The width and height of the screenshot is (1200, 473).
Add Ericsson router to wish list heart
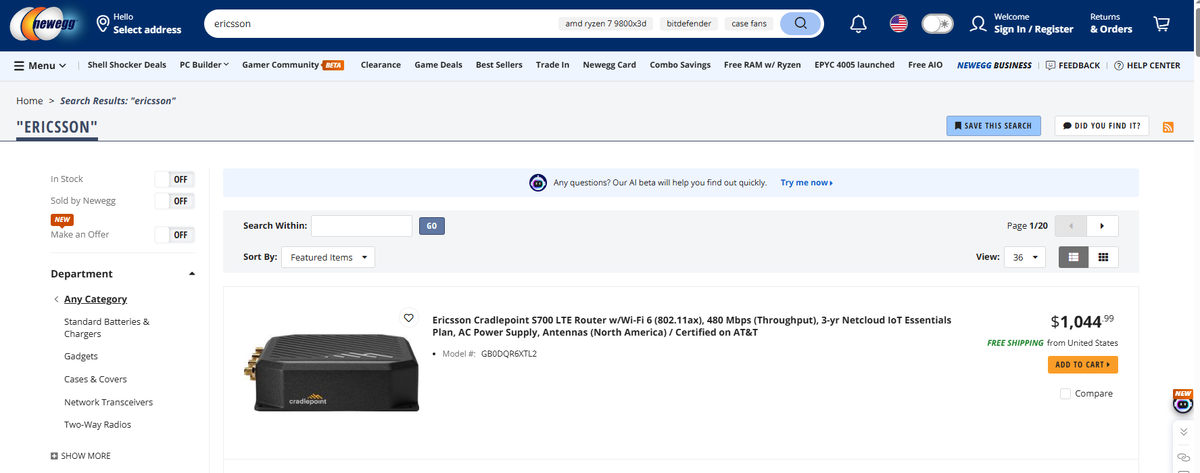(408, 317)
